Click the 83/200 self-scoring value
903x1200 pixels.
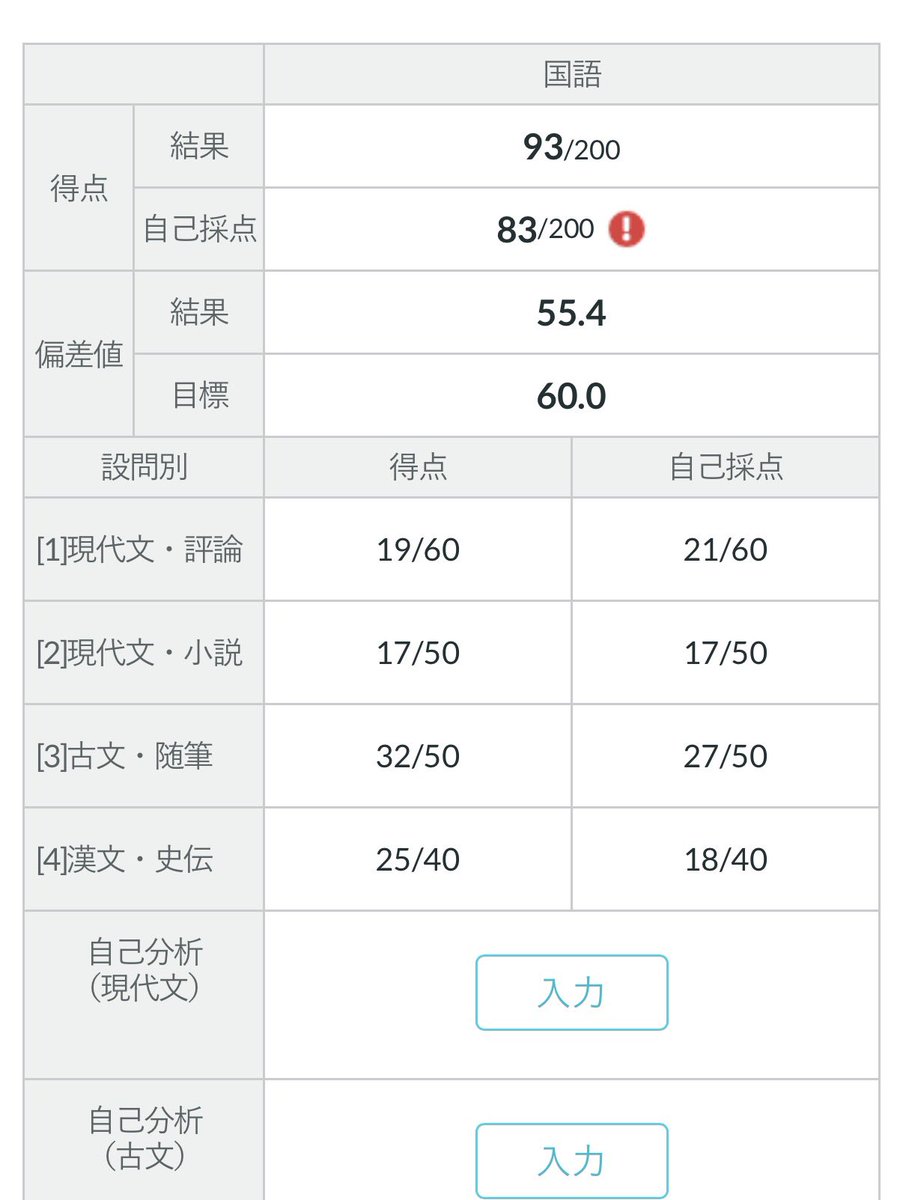[x=545, y=230]
